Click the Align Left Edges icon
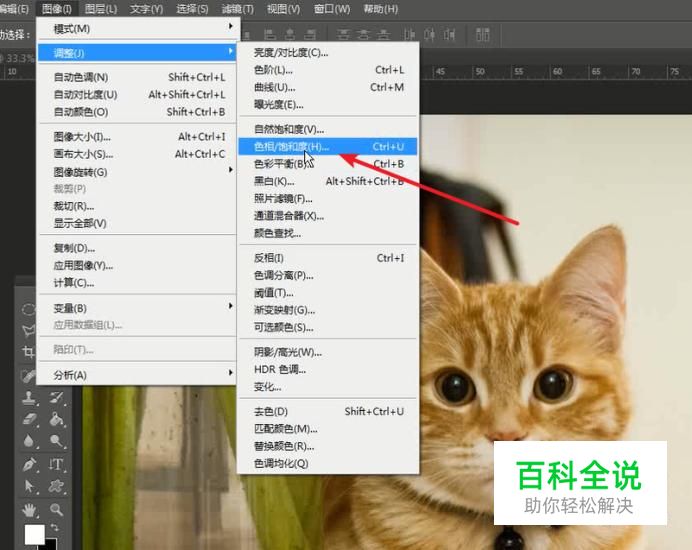This screenshot has height=550, width=692. coord(270,34)
